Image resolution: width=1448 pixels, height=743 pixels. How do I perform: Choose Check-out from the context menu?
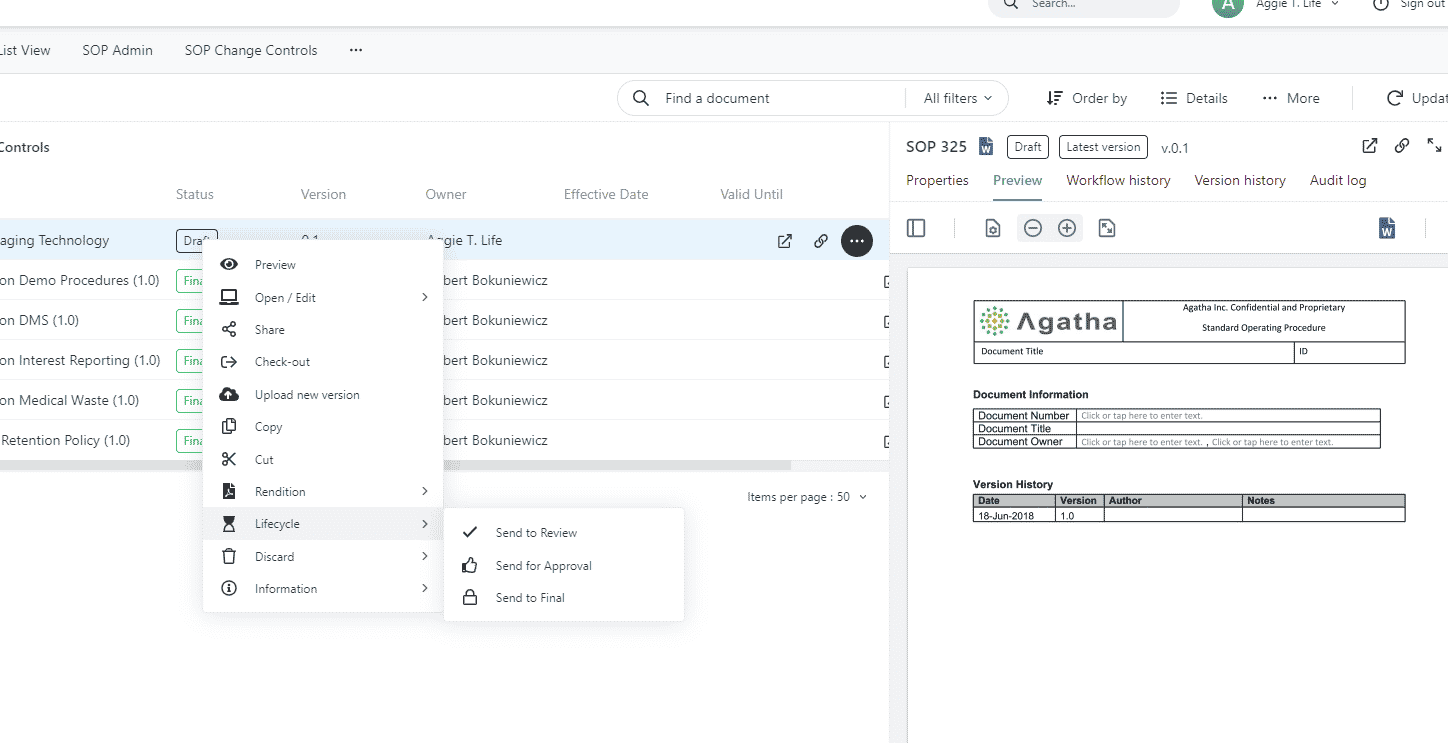323,362
